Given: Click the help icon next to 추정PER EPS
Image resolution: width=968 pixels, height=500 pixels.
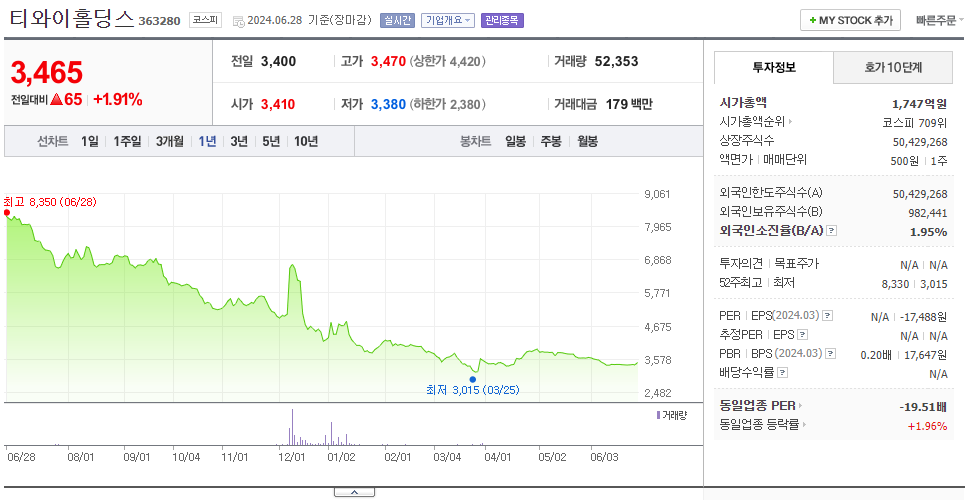Looking at the screenshot, I should 803,335.
